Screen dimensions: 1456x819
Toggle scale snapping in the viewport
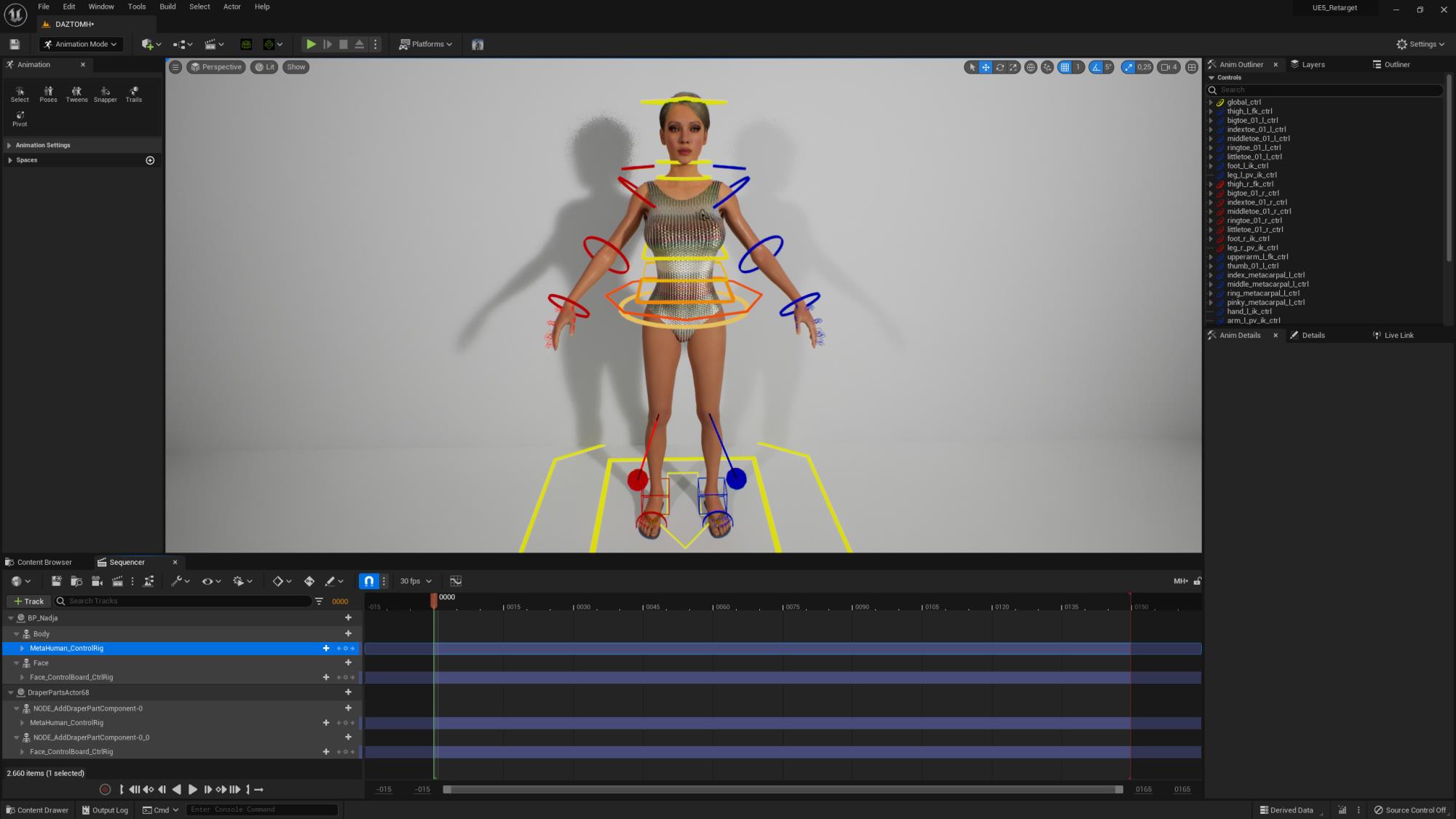[1128, 67]
